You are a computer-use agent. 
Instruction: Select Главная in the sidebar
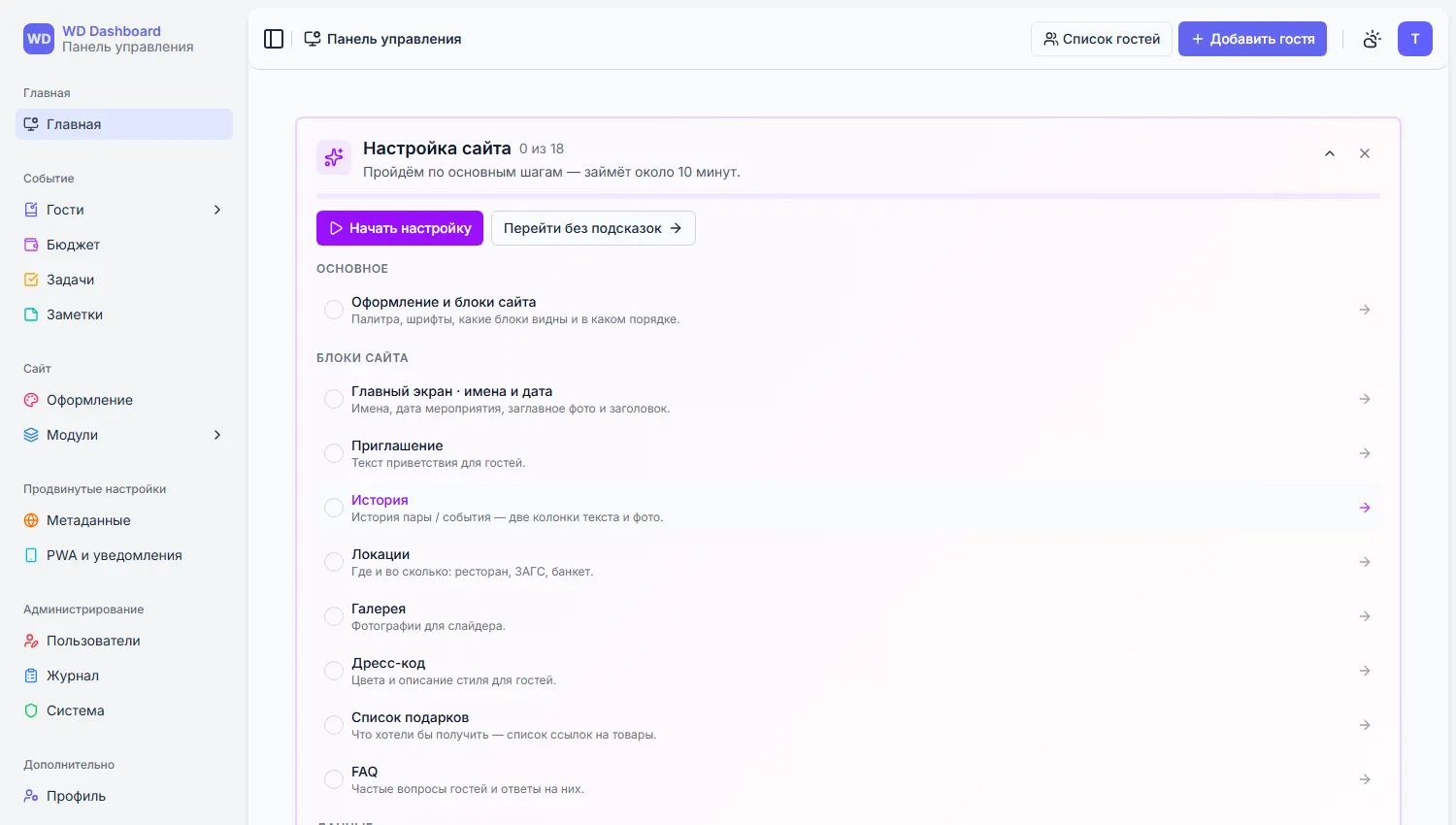[x=124, y=124]
